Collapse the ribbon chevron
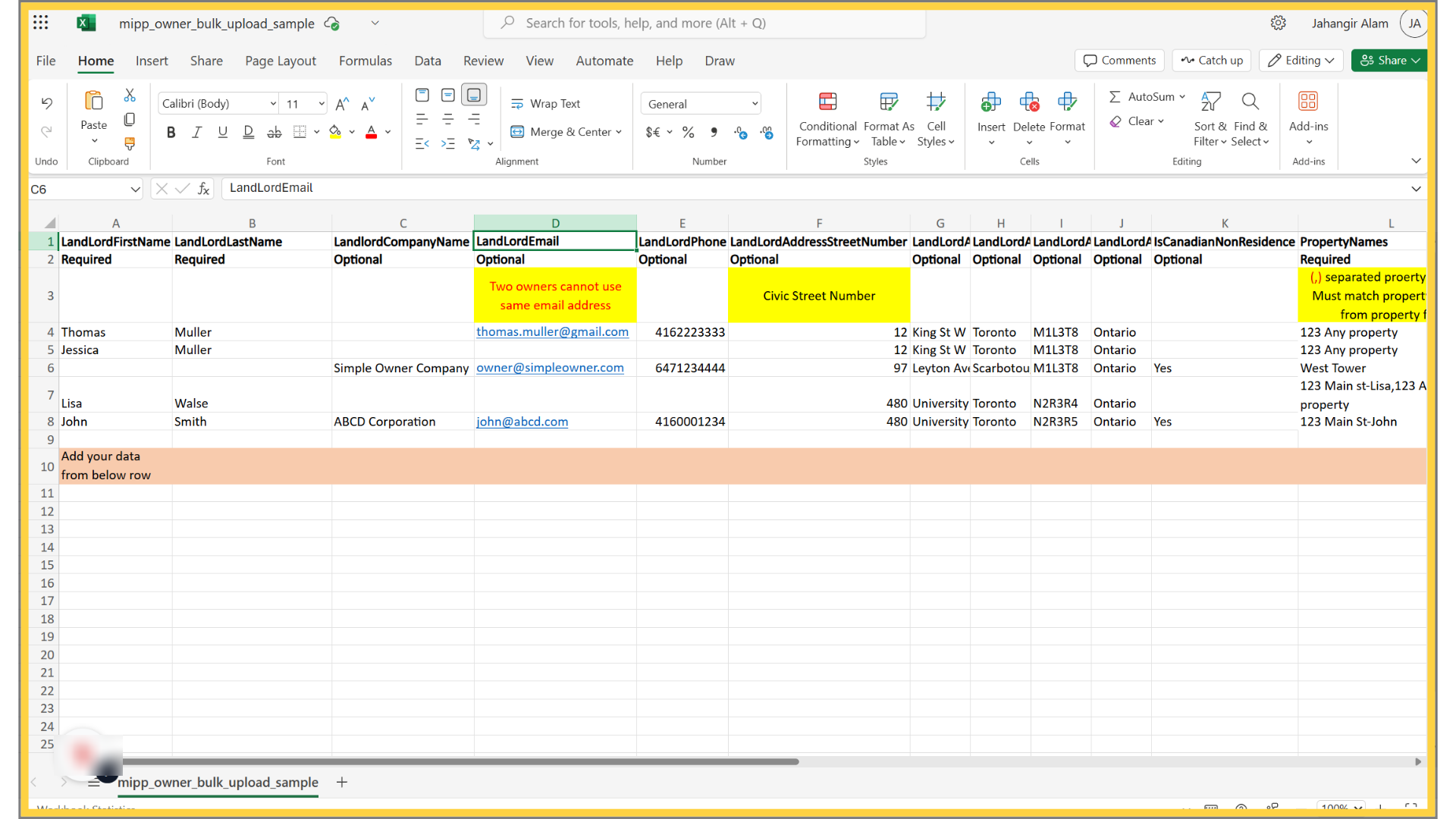 tap(1416, 161)
